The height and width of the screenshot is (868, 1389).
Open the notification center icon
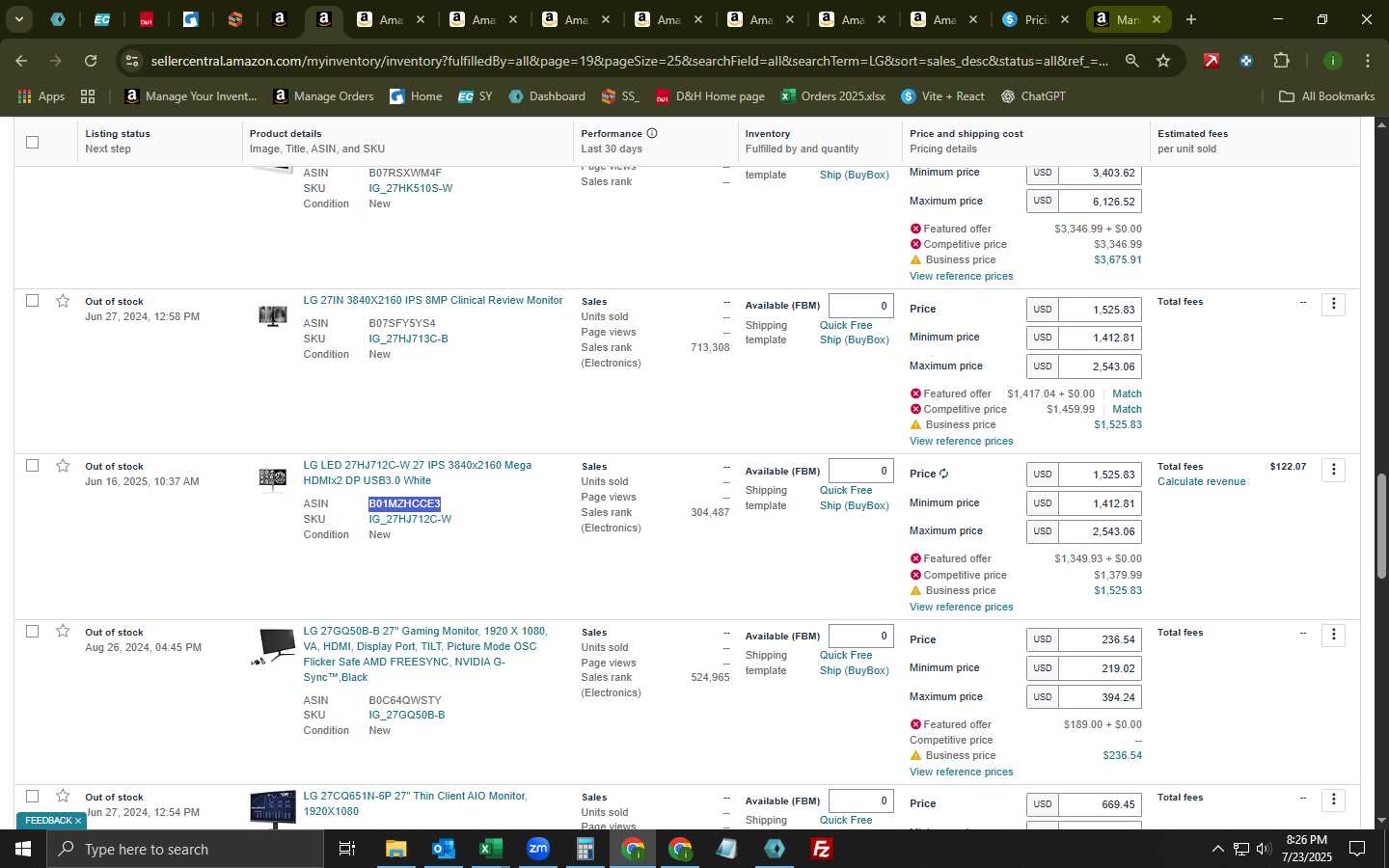[x=1357, y=849]
